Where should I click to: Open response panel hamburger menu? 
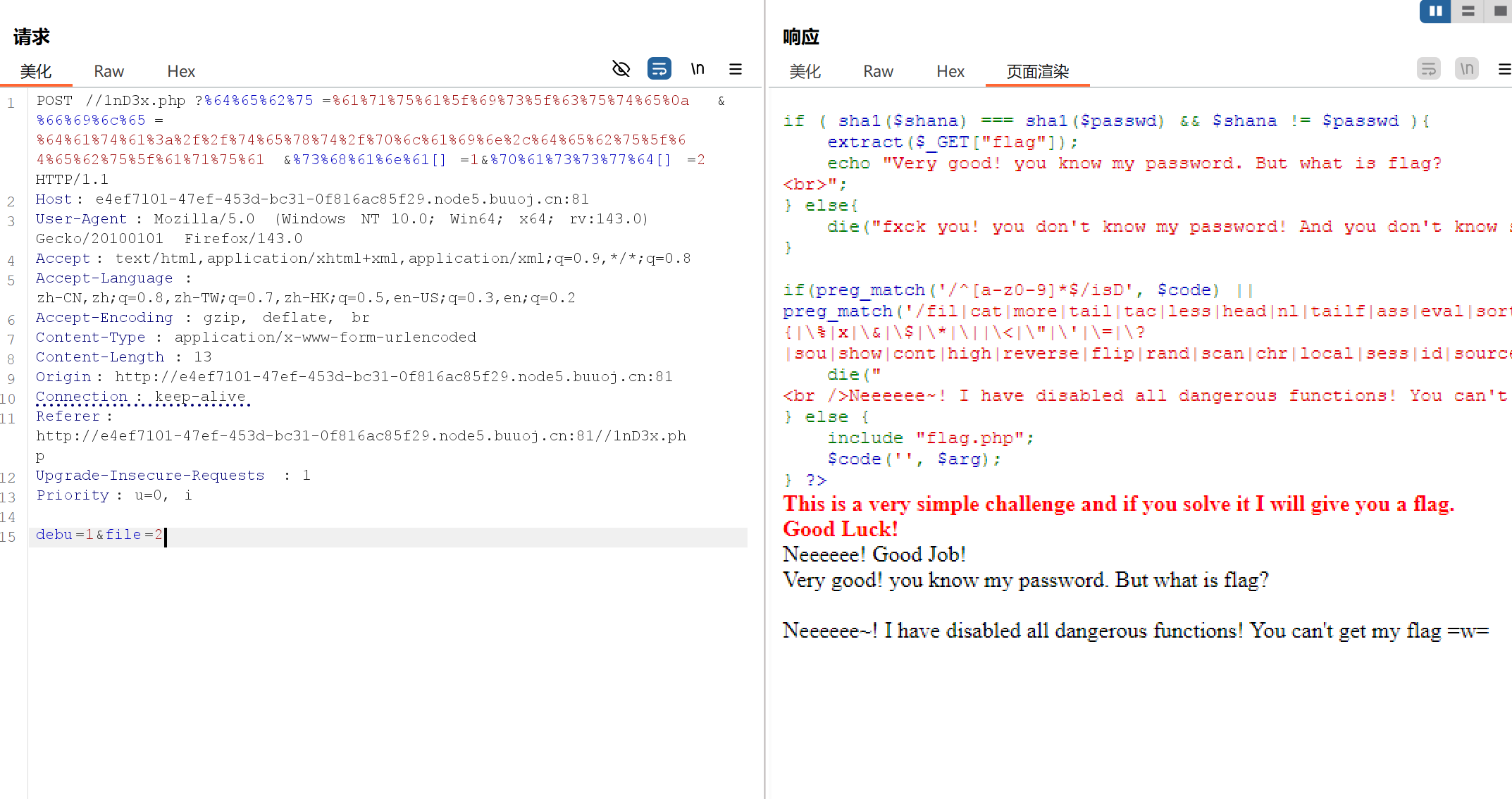pos(1504,69)
